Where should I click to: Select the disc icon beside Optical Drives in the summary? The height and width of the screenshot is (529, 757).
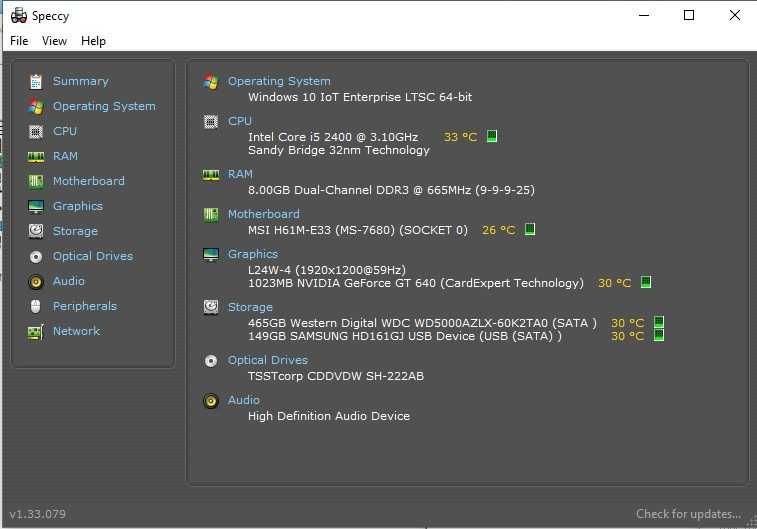[211, 361]
